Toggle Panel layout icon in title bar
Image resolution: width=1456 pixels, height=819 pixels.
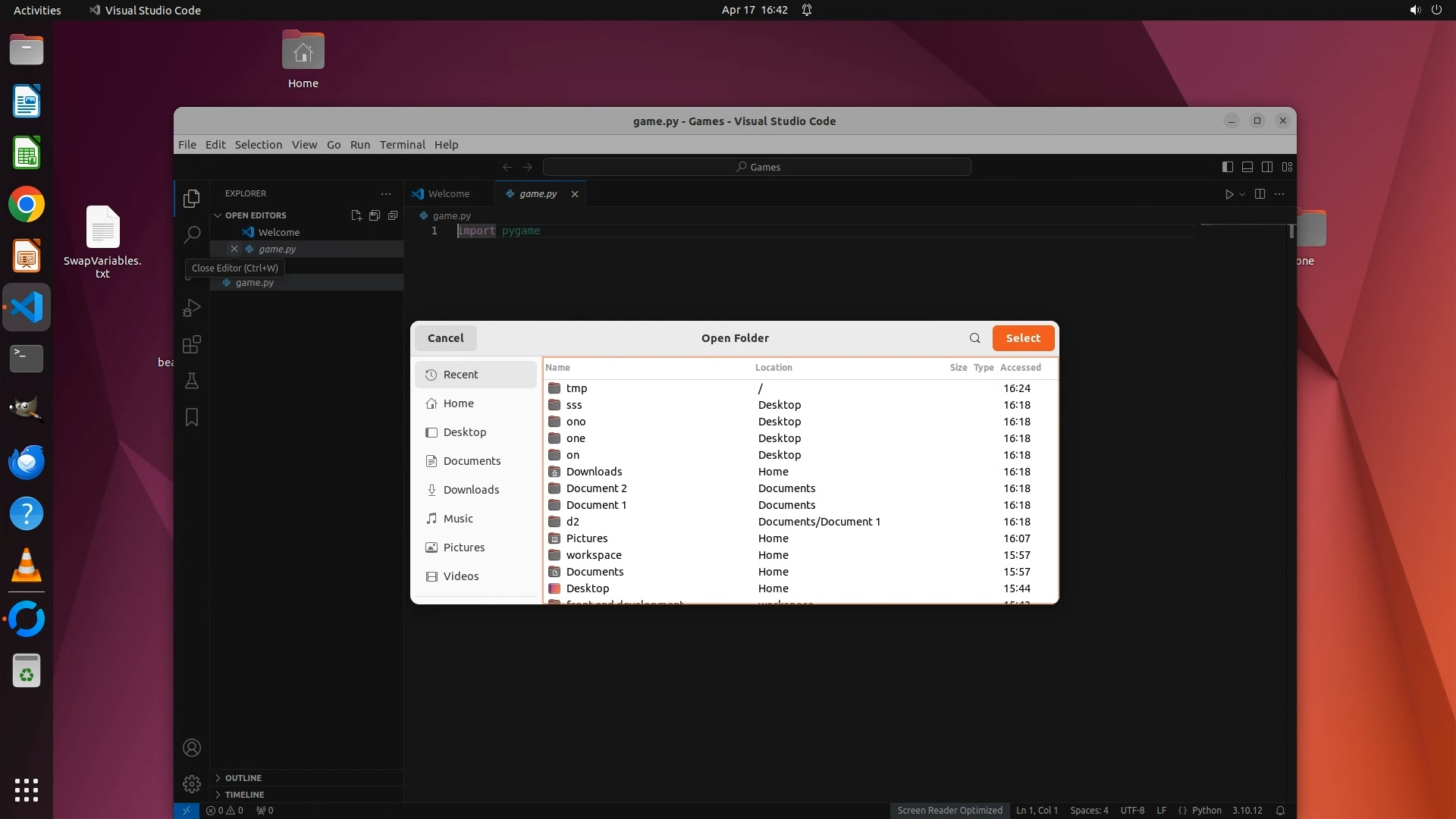[1247, 167]
